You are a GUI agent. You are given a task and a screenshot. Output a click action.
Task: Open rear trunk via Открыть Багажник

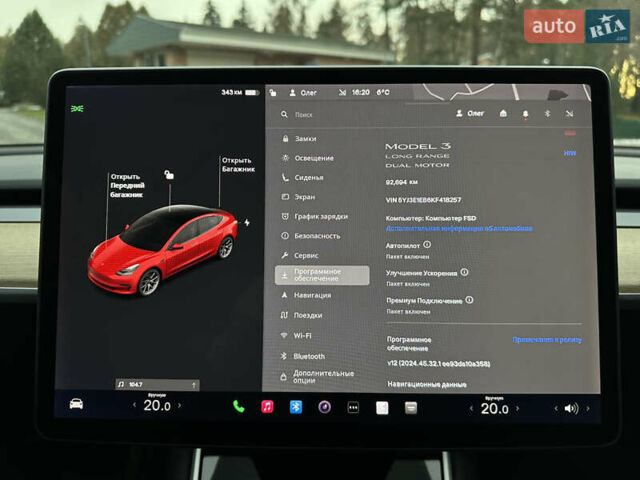[x=238, y=164]
